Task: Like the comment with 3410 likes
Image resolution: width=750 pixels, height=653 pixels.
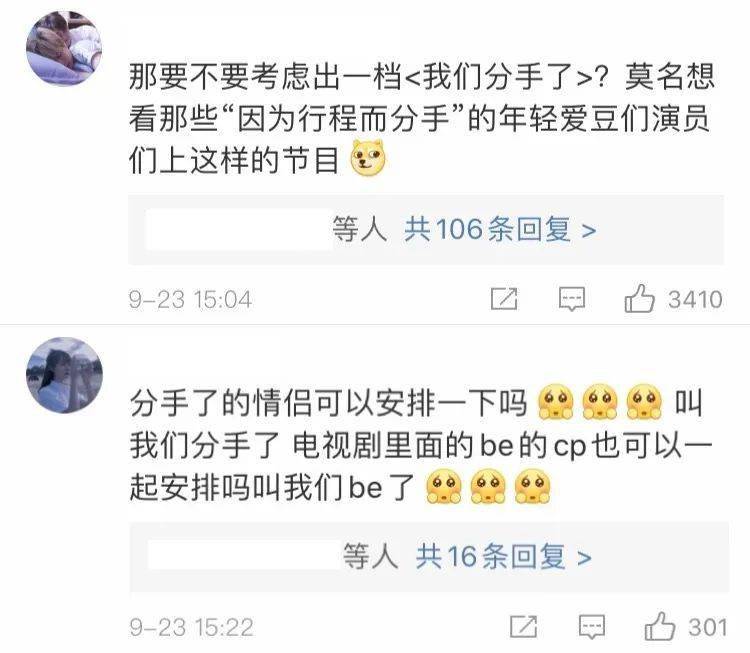Action: (639, 299)
